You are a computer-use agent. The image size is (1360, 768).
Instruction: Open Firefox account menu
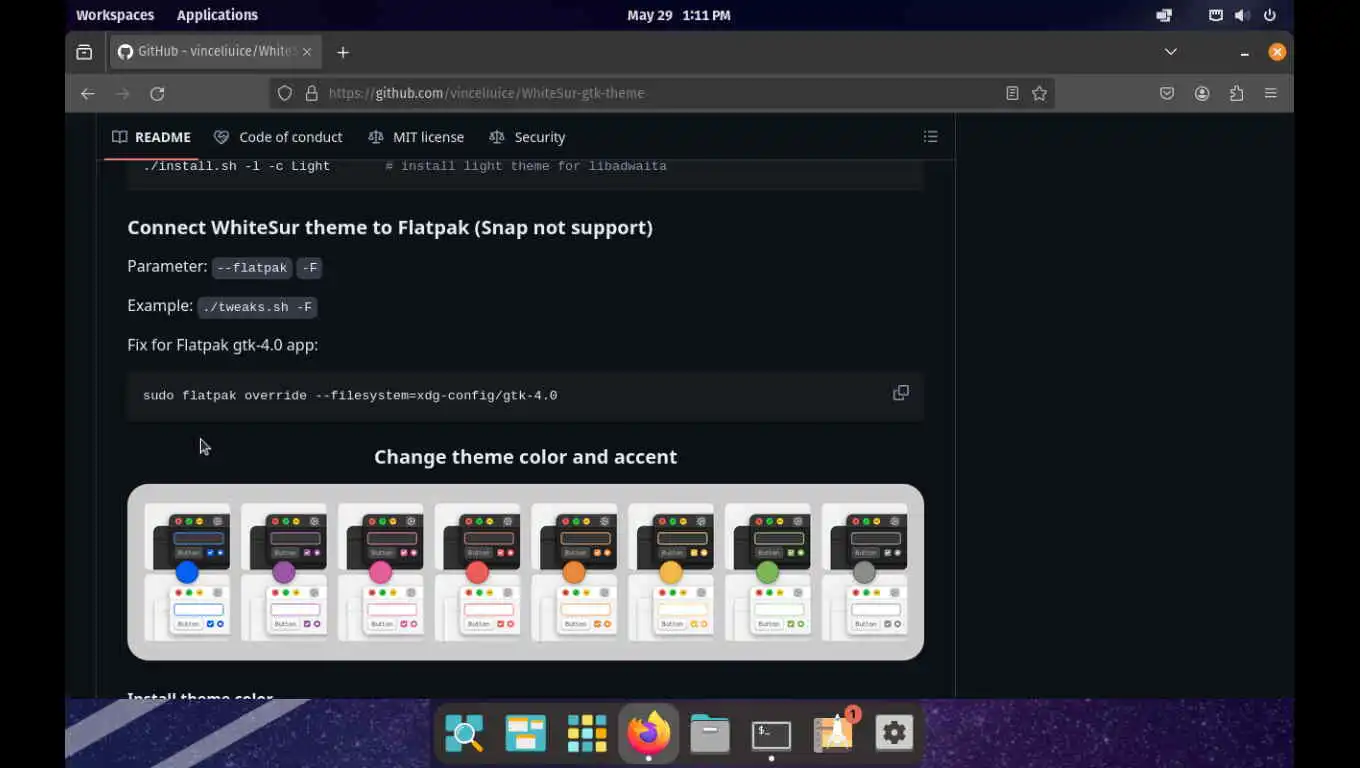click(1202, 93)
